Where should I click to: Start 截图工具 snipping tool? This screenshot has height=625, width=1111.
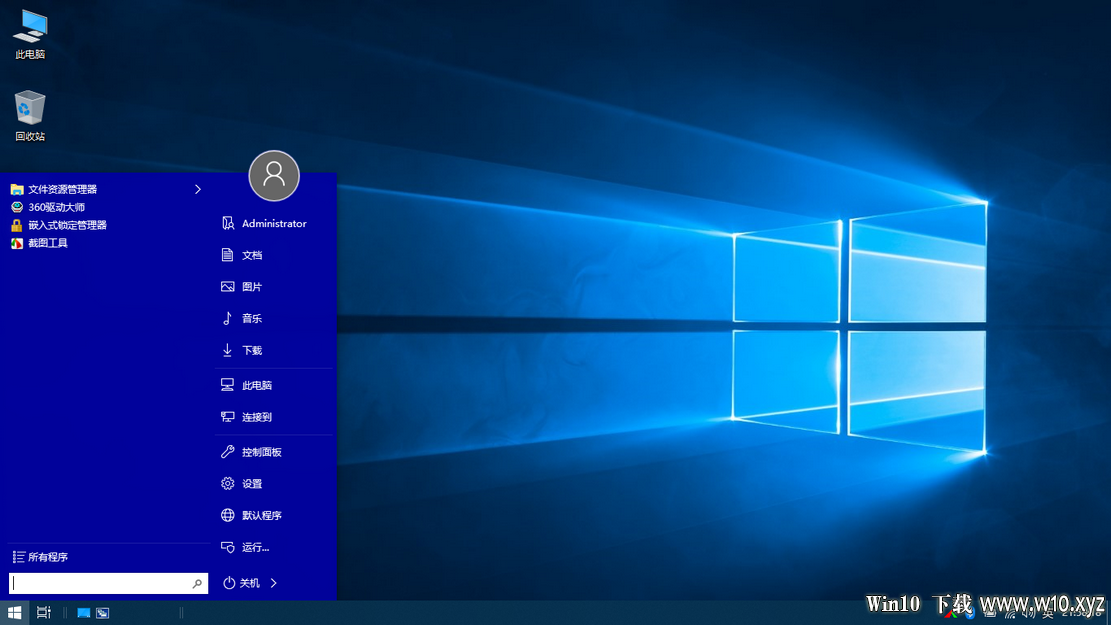pos(40,243)
